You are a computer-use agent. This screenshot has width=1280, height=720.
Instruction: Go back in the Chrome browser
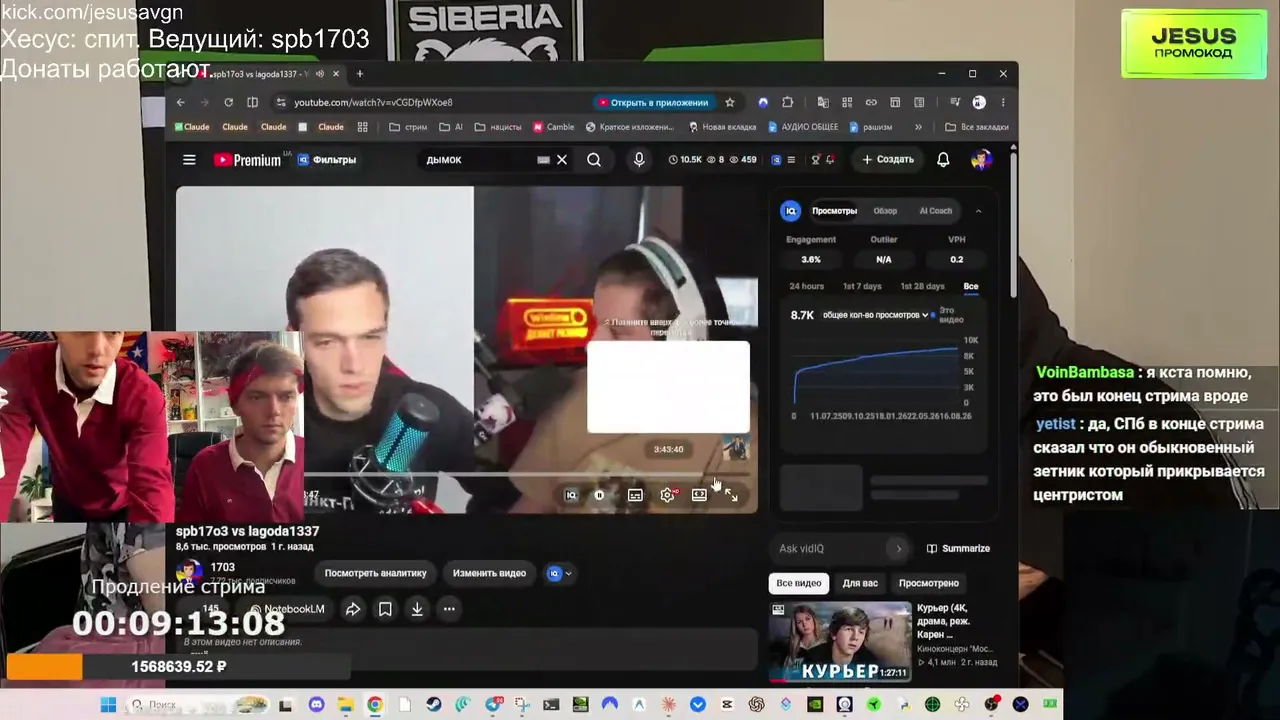(x=180, y=102)
